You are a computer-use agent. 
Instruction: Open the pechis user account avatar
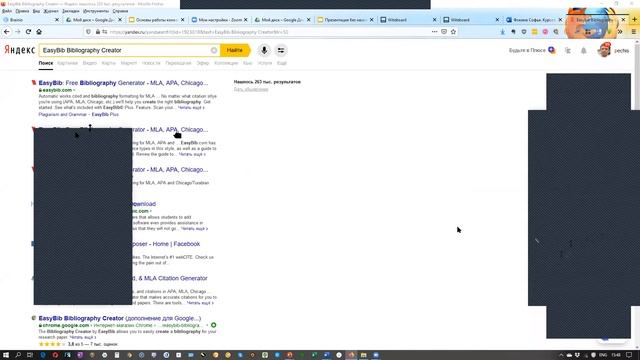point(604,50)
